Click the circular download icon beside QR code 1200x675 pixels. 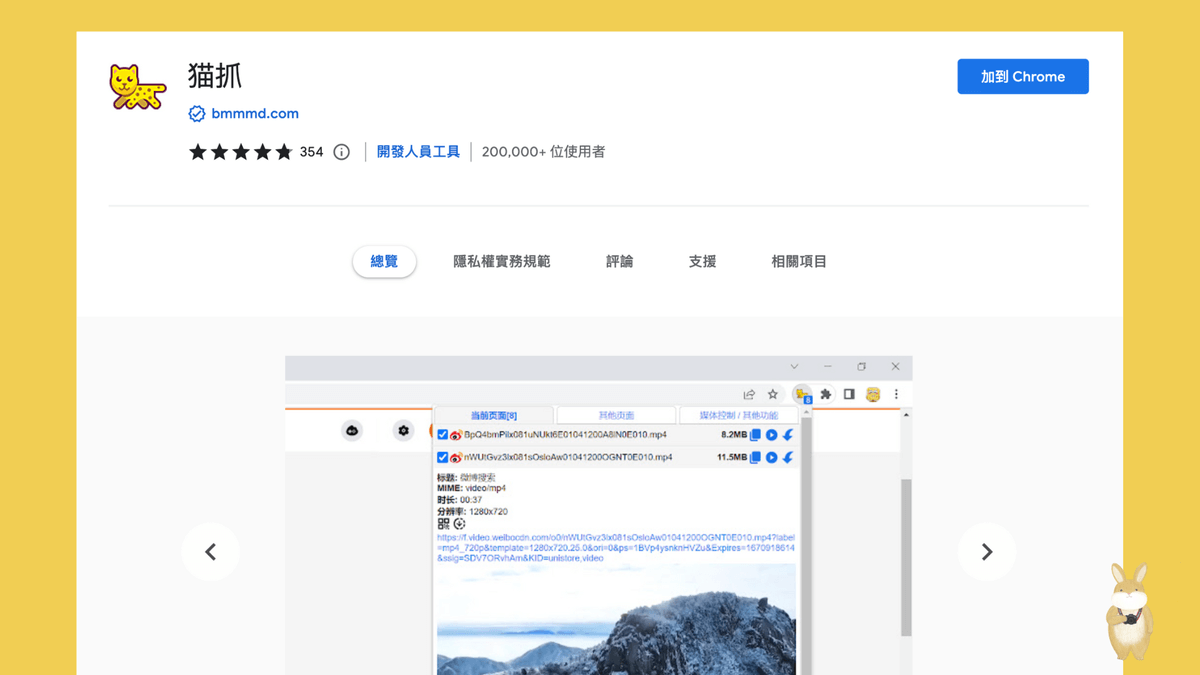click(x=460, y=523)
